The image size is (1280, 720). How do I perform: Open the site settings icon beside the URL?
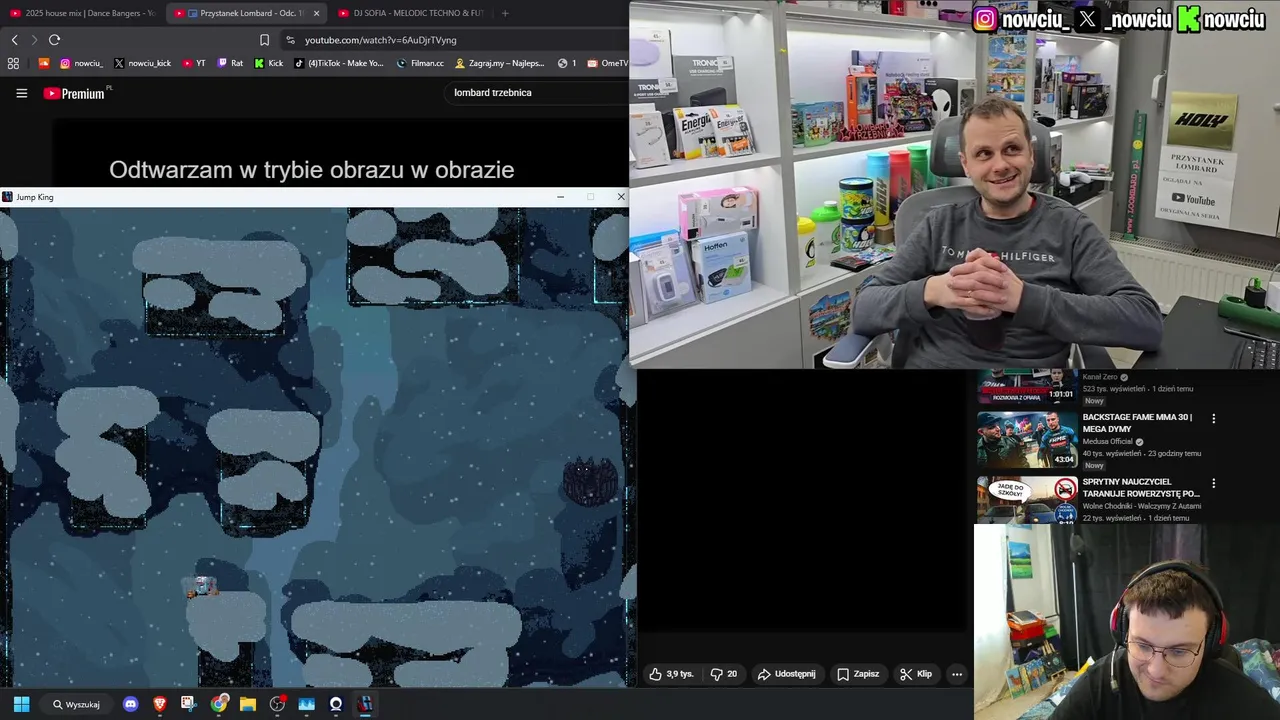point(290,40)
